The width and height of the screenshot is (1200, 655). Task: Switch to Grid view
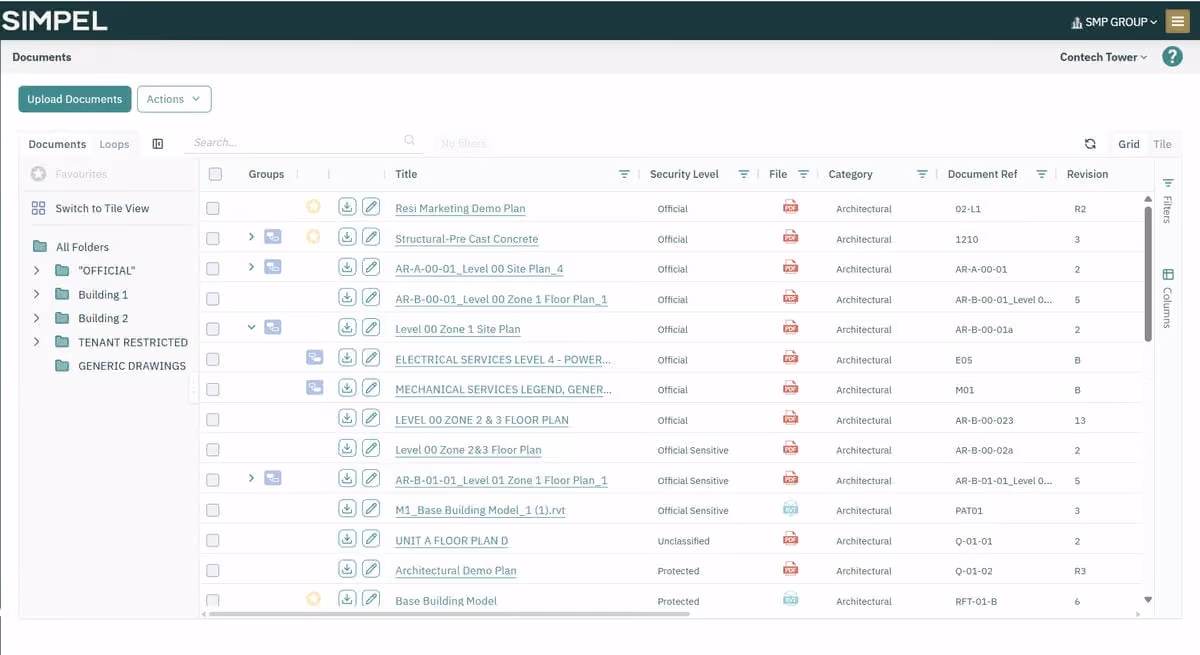1129,144
